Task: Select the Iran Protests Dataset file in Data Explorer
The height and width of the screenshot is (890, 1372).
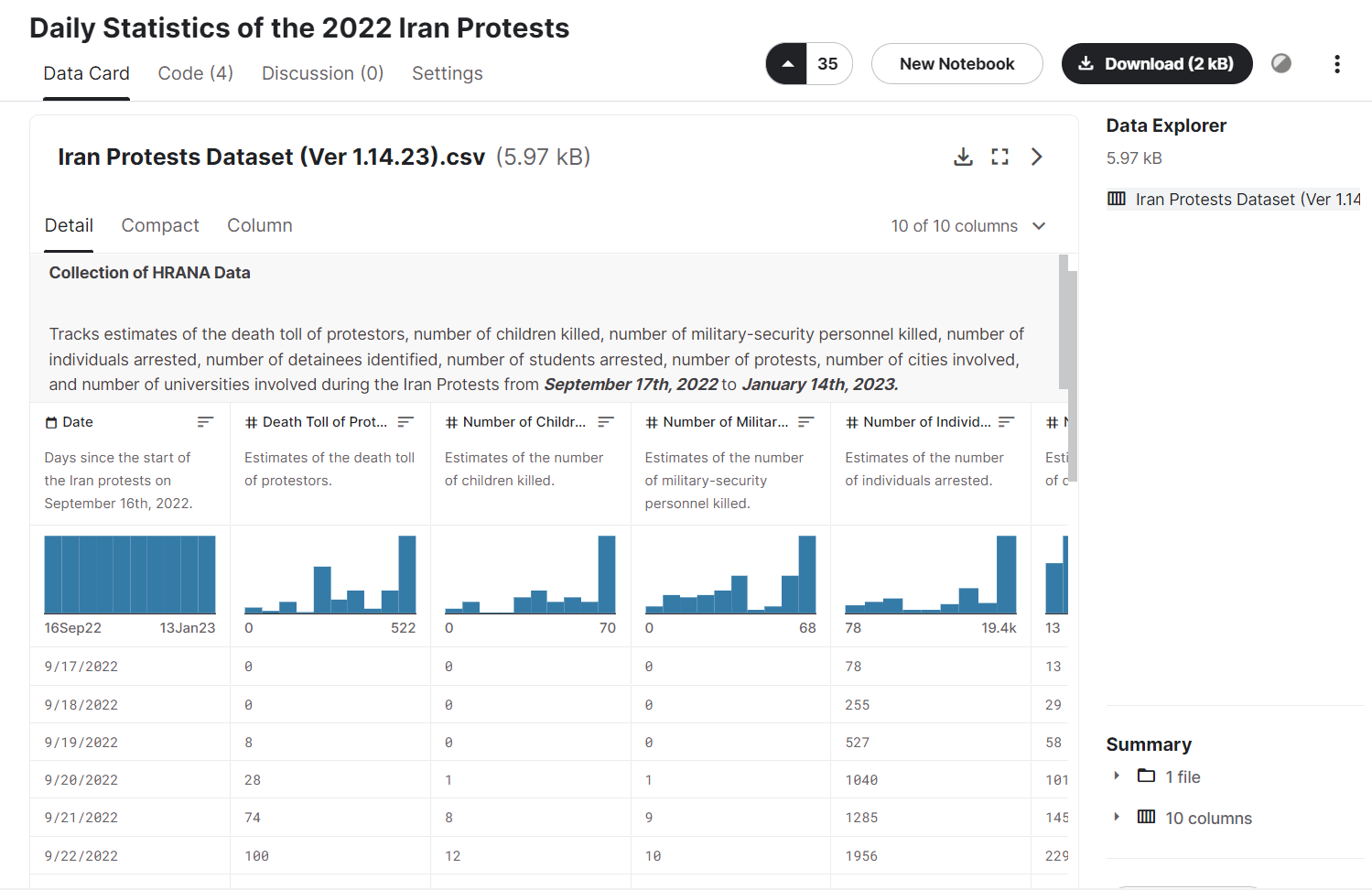Action: (1234, 199)
